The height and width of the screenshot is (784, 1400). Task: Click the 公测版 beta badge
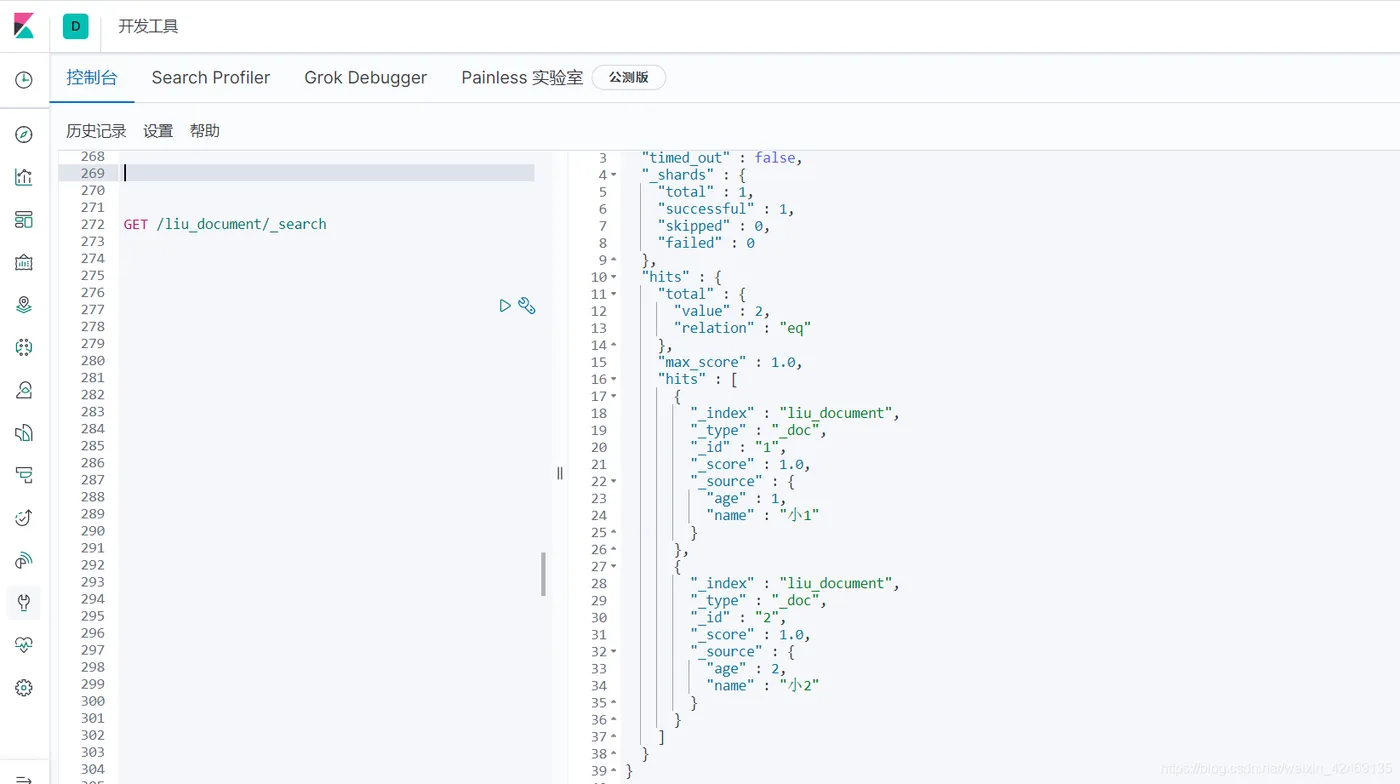[629, 77]
